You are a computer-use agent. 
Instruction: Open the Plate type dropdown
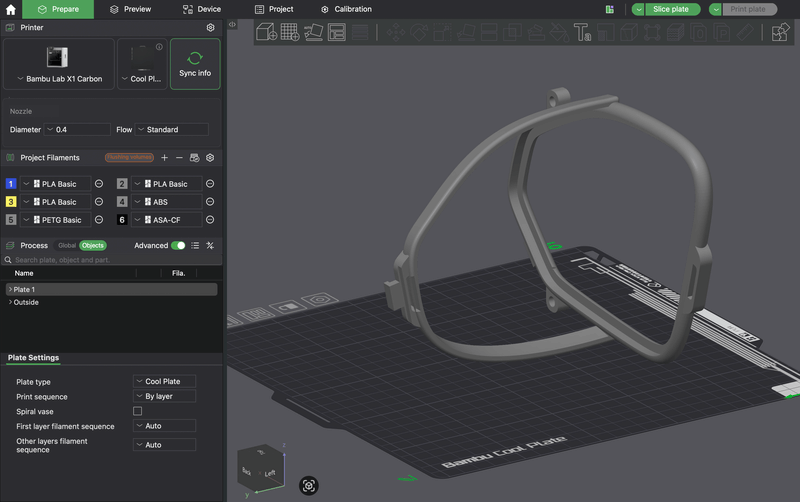pos(165,382)
